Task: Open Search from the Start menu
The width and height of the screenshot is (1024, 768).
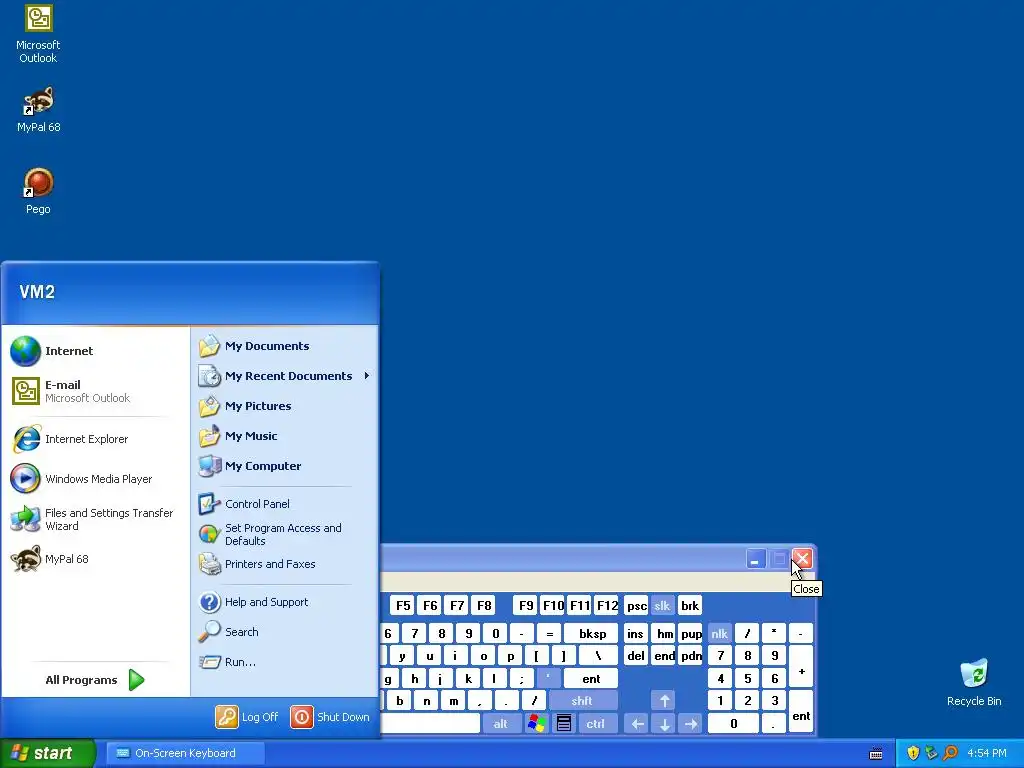Action: point(285,632)
